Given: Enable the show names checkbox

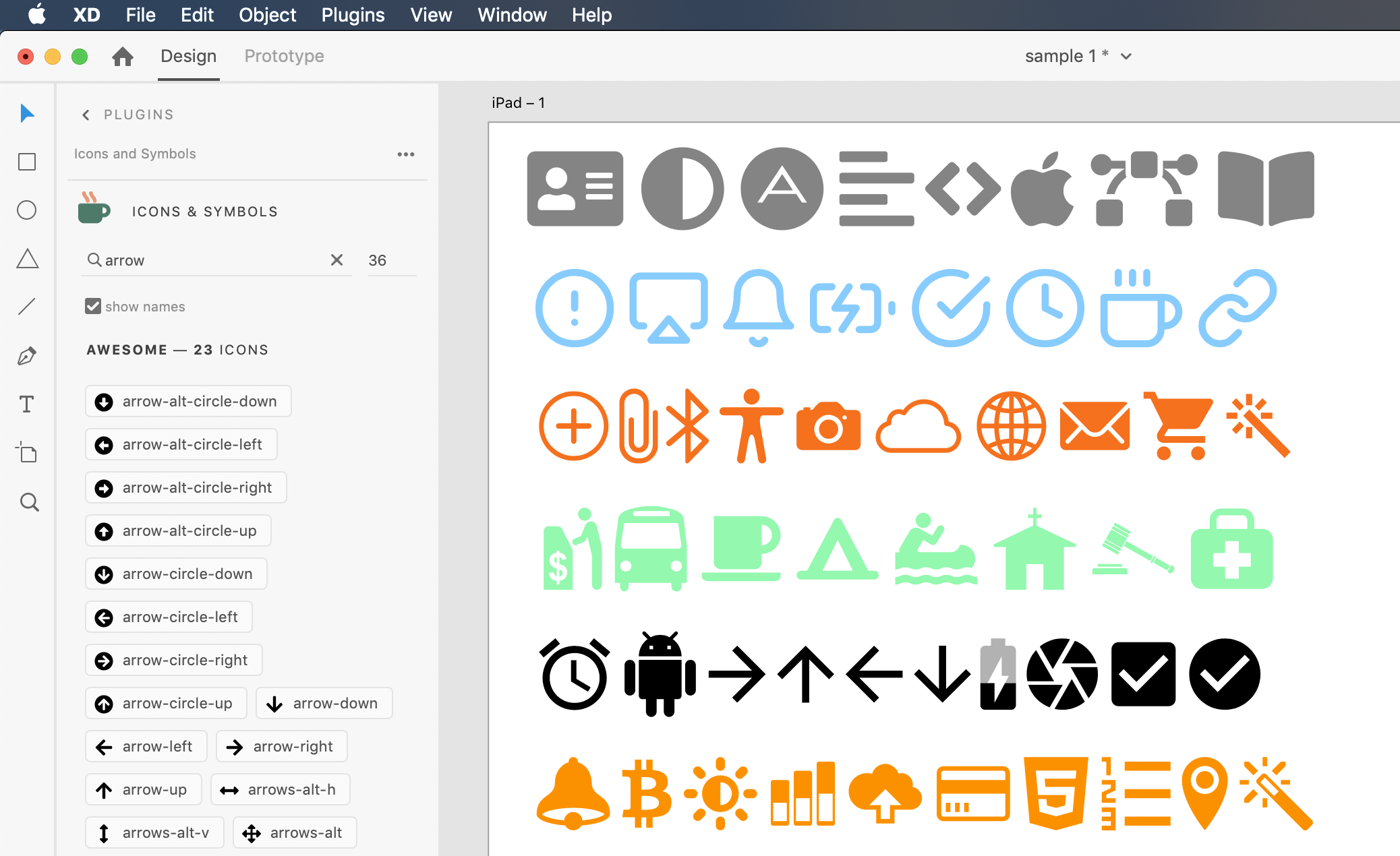Looking at the screenshot, I should pos(92,306).
